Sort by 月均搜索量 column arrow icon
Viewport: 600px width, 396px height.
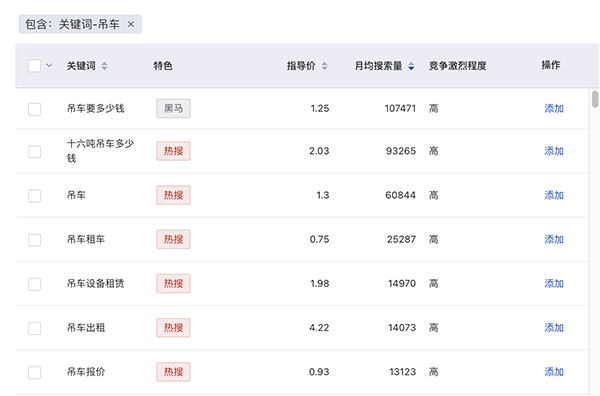411,66
